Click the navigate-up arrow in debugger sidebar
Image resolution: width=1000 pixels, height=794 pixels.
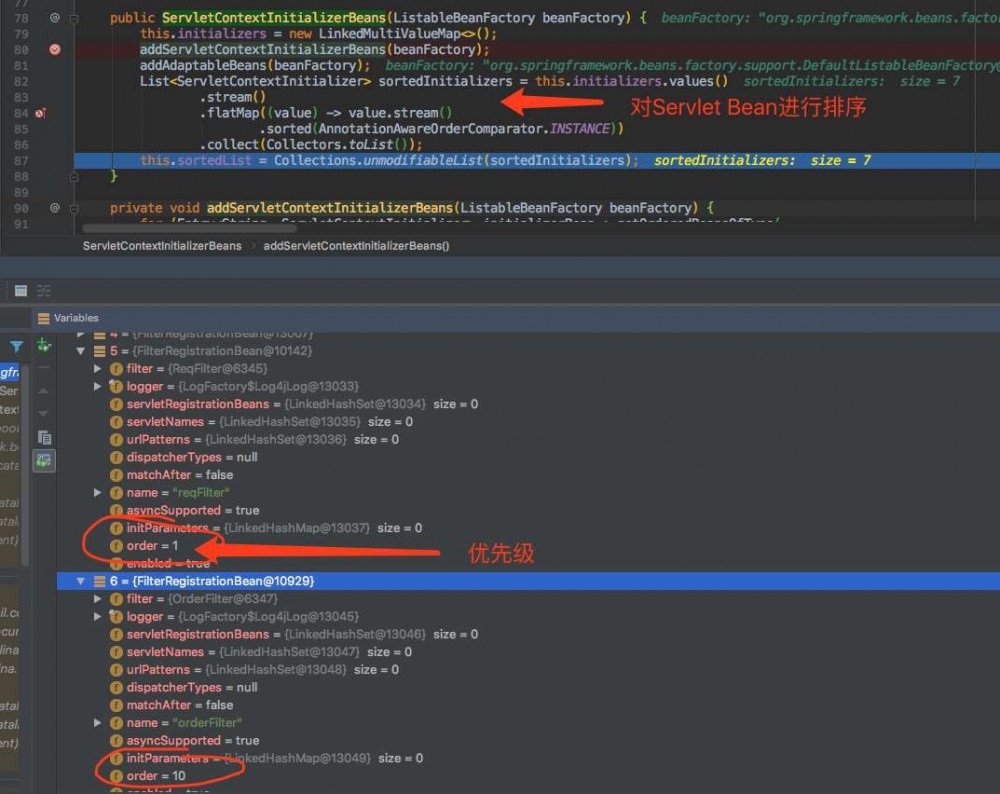click(42, 390)
